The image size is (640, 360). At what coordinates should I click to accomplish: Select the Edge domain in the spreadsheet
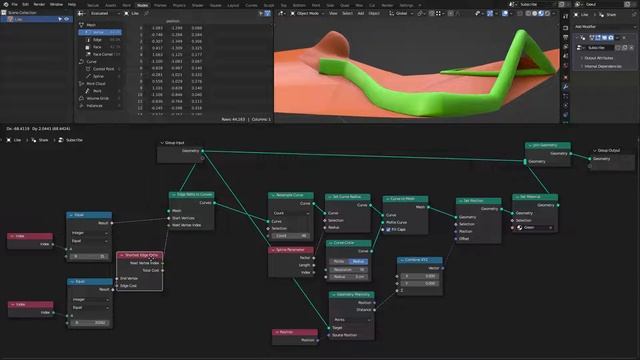tap(100, 40)
